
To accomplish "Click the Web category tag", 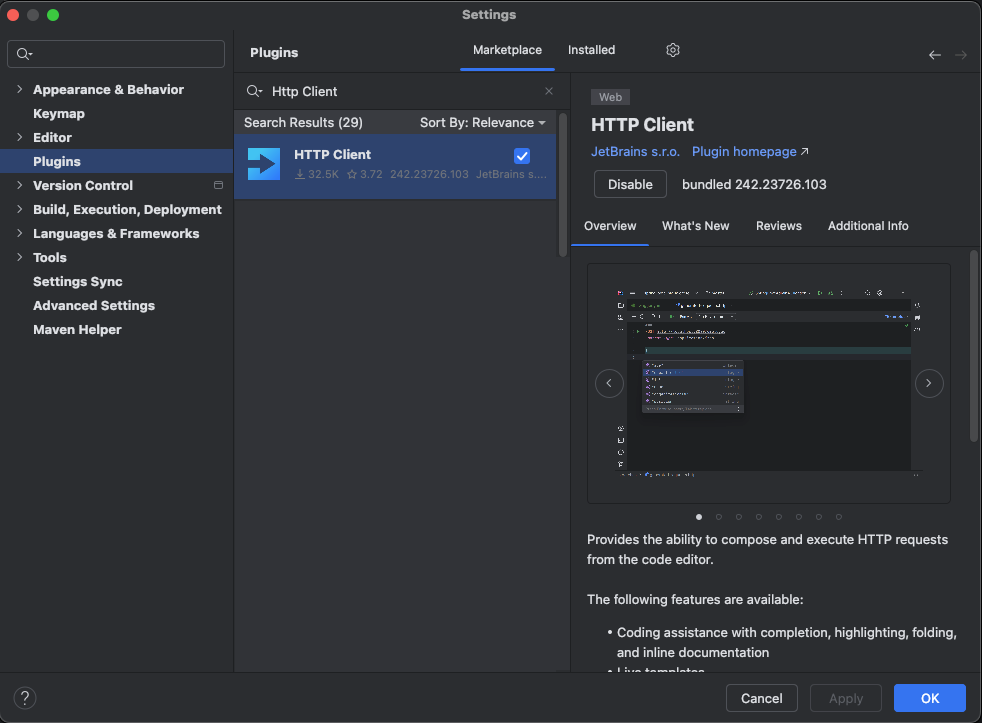I will [x=610, y=97].
